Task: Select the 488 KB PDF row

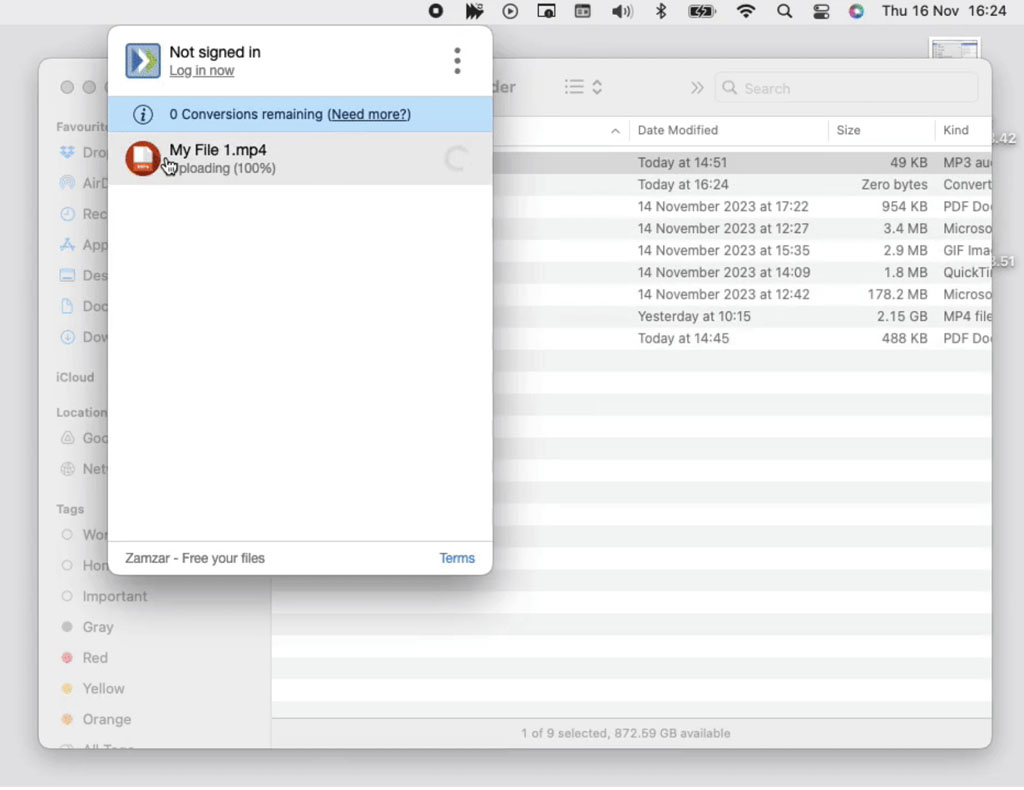Action: pyautogui.click(x=742, y=339)
